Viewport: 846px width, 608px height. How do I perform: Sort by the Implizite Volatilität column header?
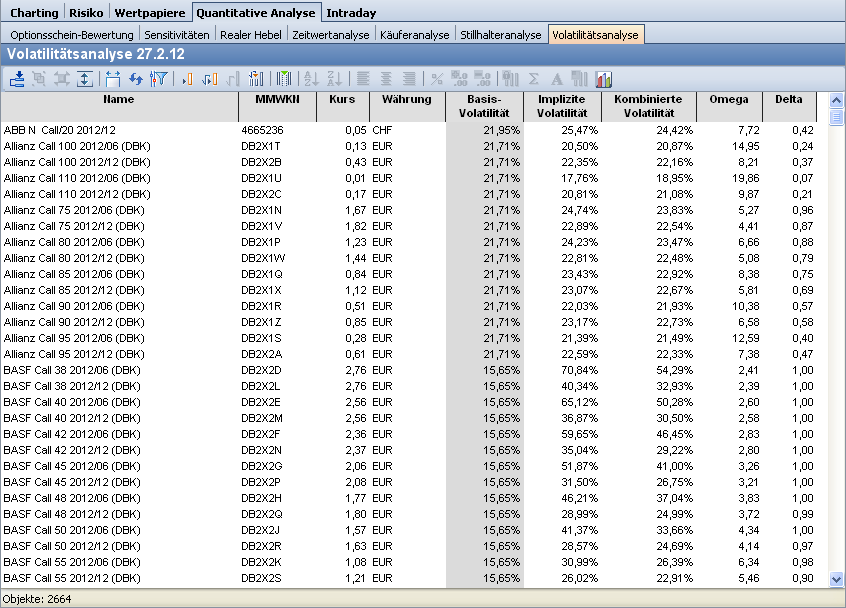[x=561, y=106]
